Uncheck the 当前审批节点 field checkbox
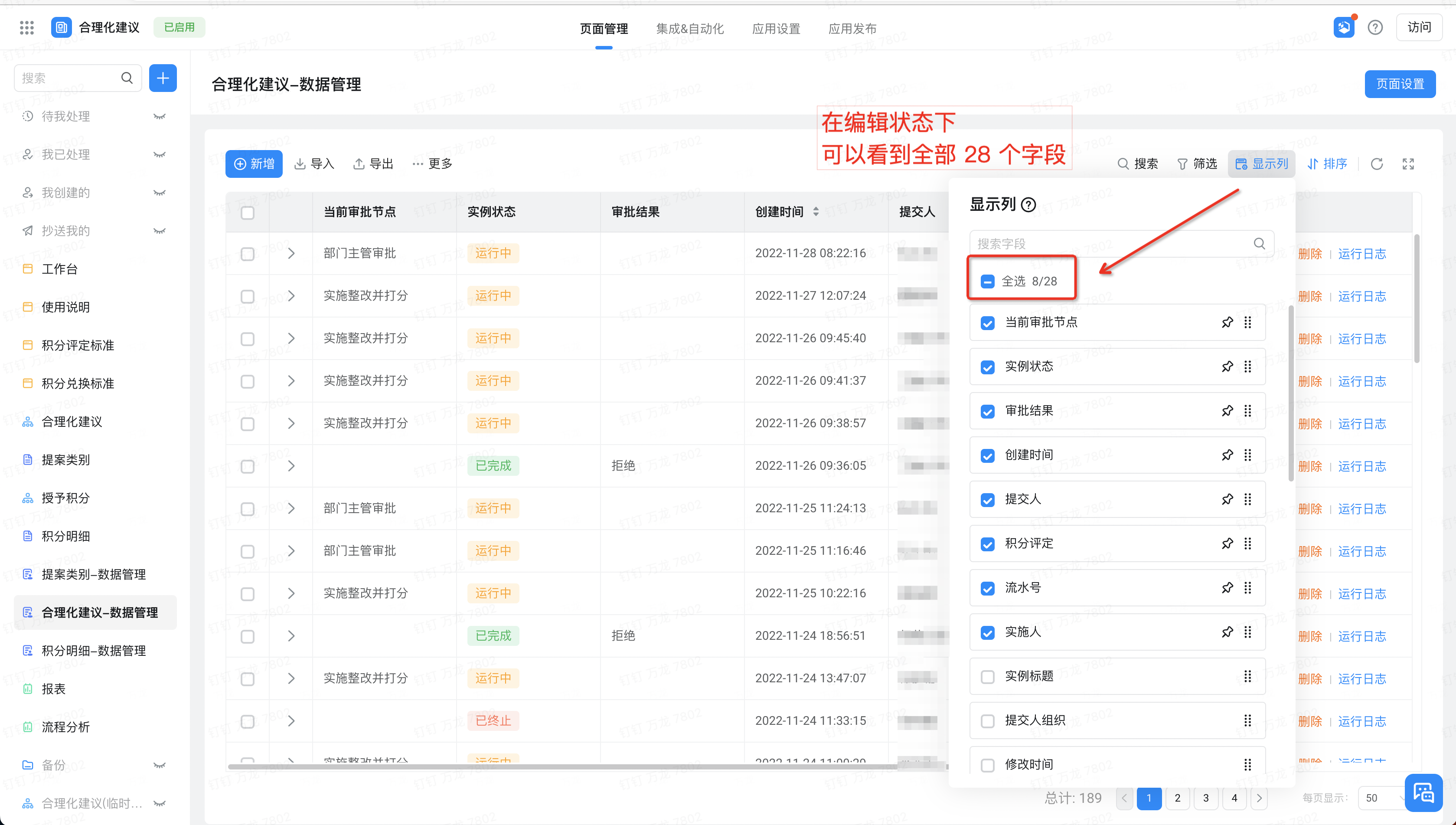The width and height of the screenshot is (1456, 825). pyautogui.click(x=987, y=323)
